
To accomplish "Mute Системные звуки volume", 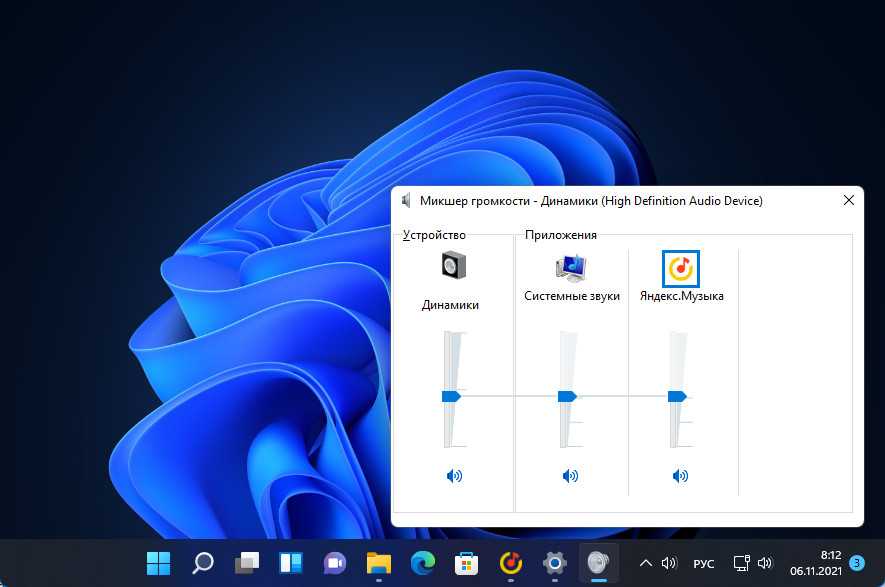I will [x=570, y=476].
